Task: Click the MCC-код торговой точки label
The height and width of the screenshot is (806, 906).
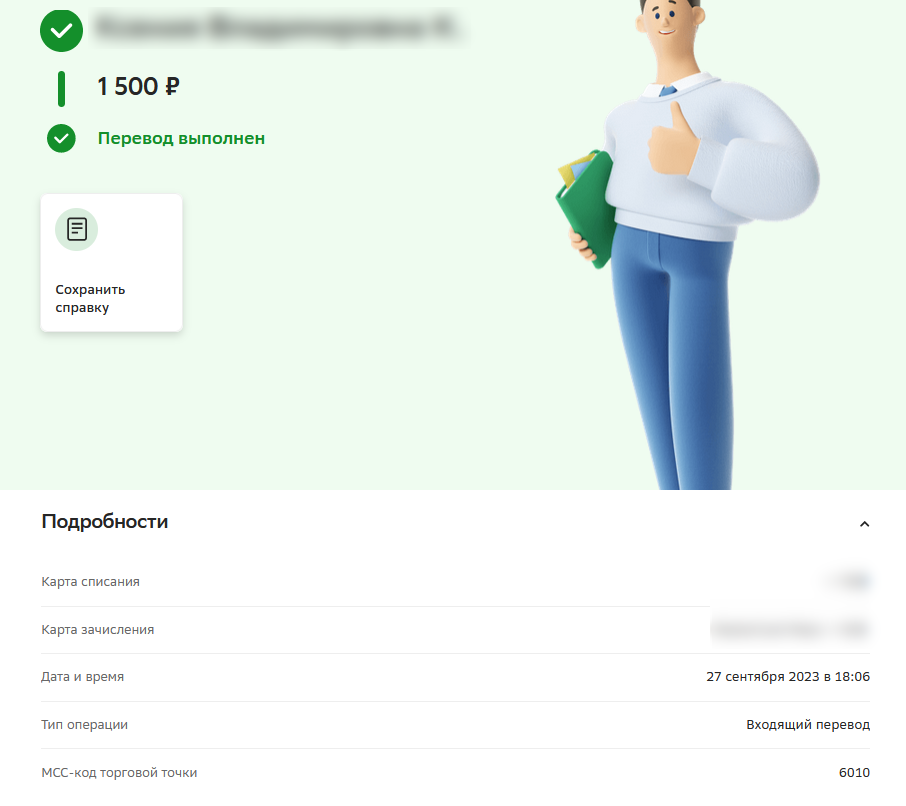Action: [x=119, y=772]
